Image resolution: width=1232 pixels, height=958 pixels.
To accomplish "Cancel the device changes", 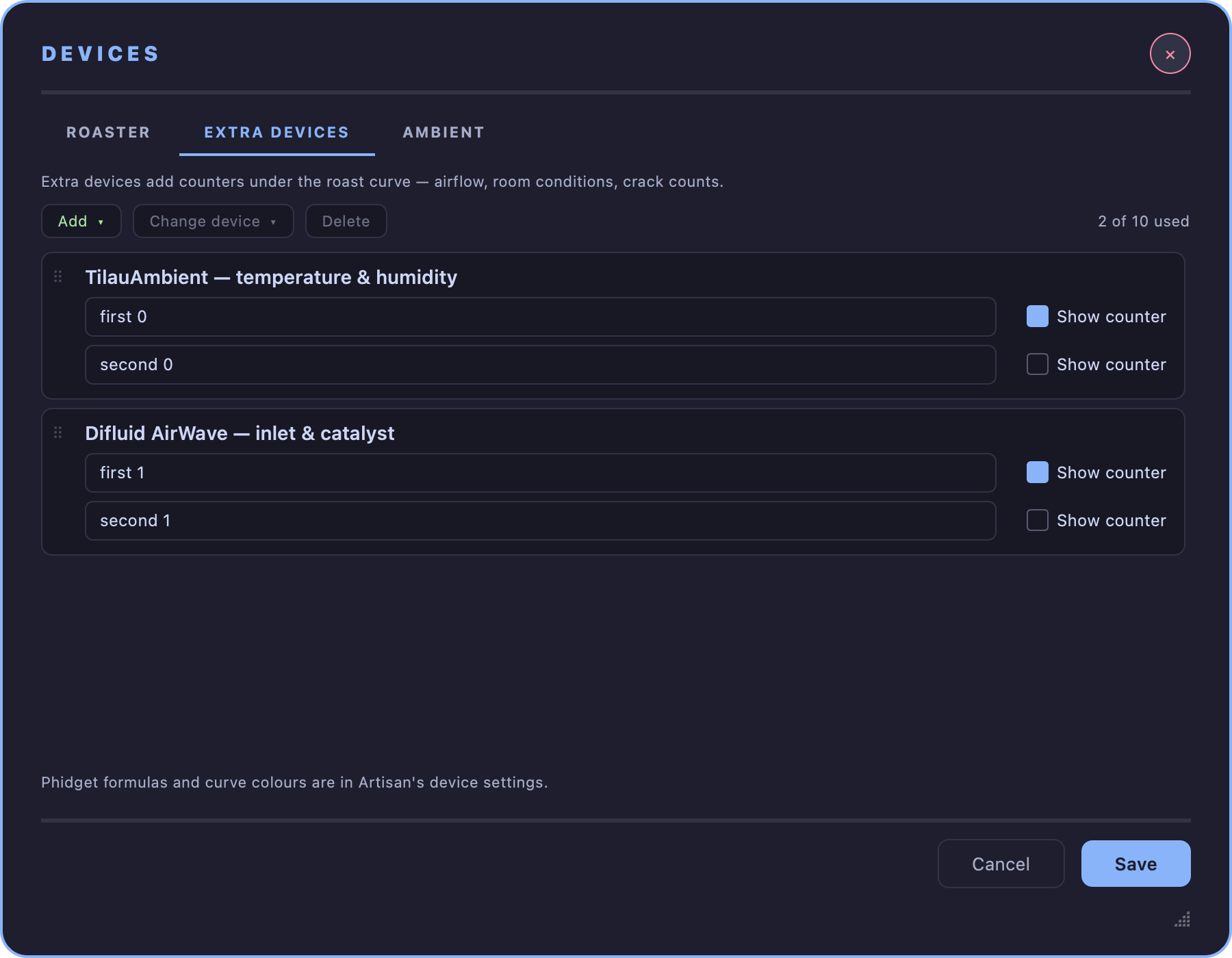I will 1001,864.
